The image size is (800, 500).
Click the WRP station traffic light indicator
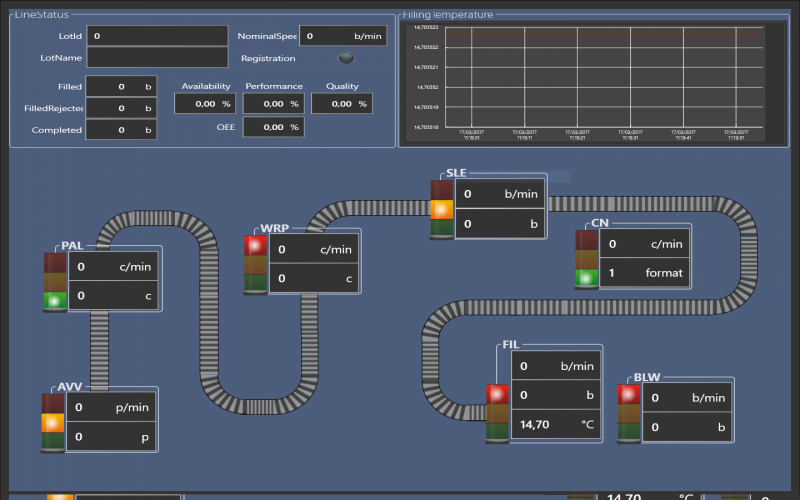click(x=256, y=263)
